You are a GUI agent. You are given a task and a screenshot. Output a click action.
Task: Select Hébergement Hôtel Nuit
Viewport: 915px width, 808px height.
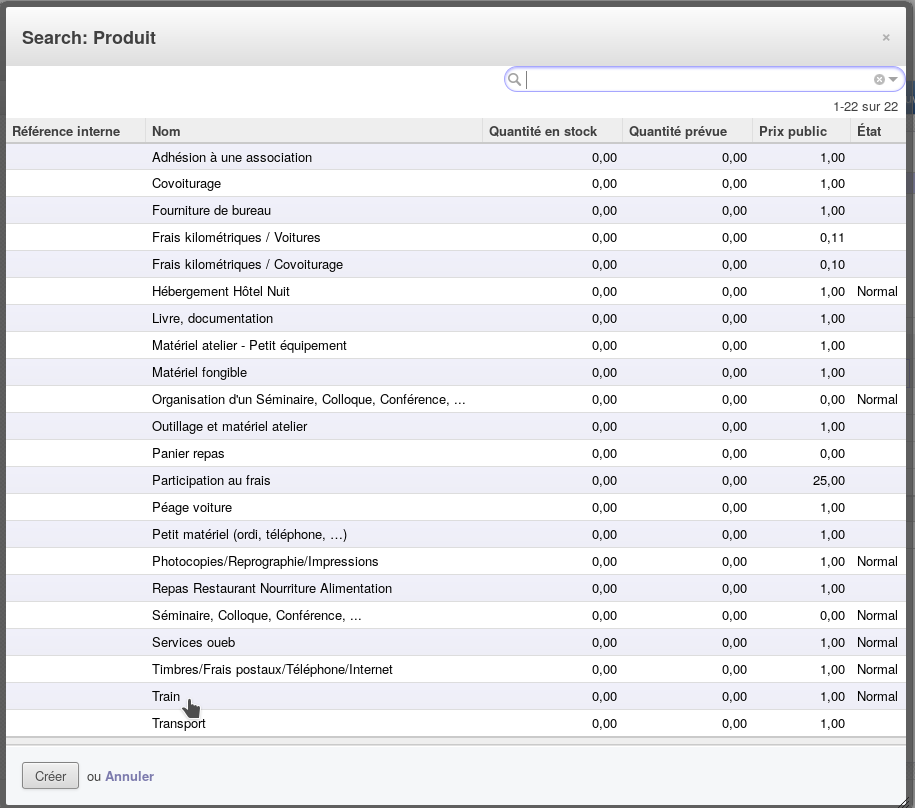pyautogui.click(x=456, y=291)
